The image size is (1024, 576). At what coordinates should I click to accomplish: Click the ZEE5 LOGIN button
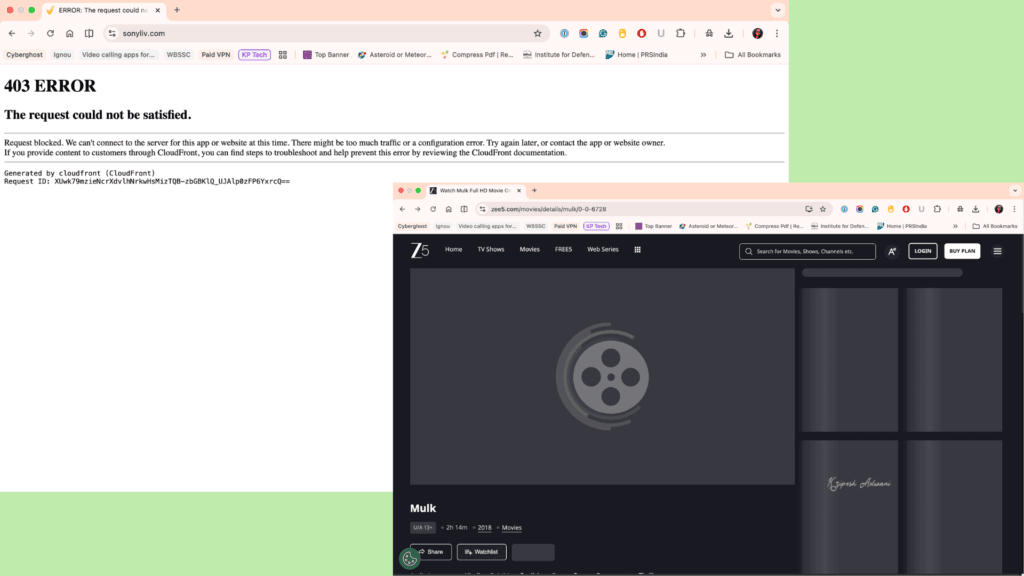(923, 251)
